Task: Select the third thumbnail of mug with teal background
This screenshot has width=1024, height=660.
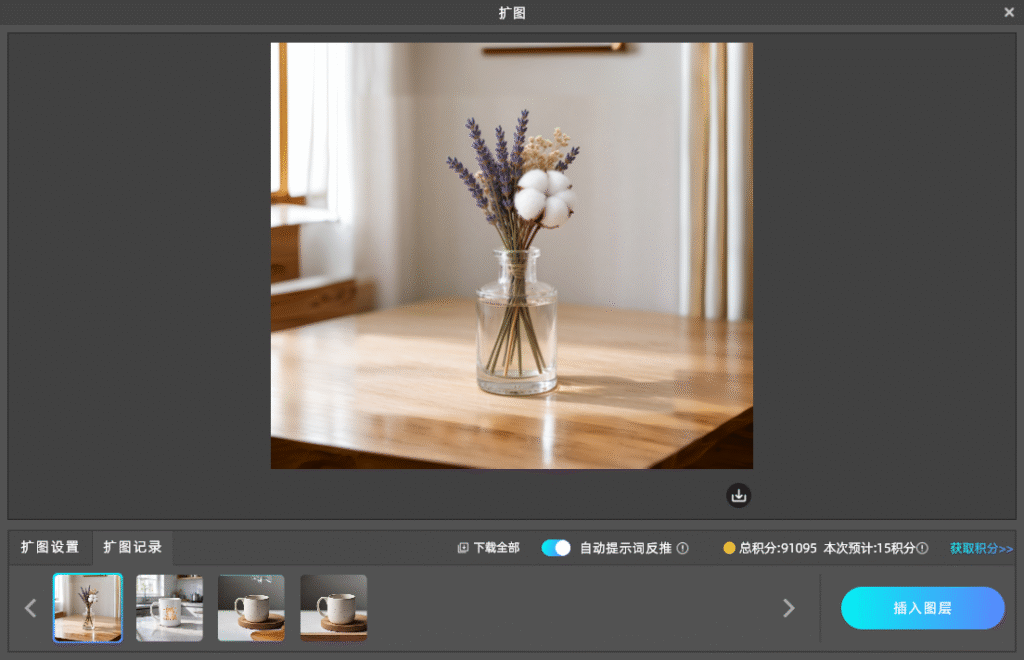Action: click(x=251, y=608)
